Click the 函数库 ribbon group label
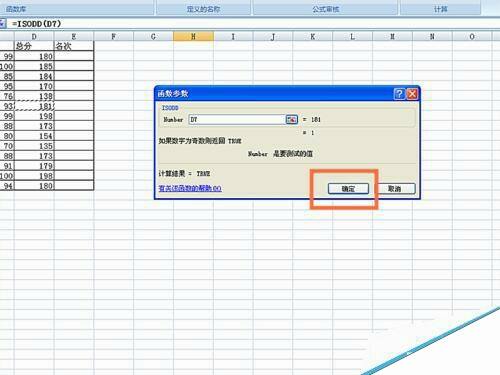 [x=16, y=9]
